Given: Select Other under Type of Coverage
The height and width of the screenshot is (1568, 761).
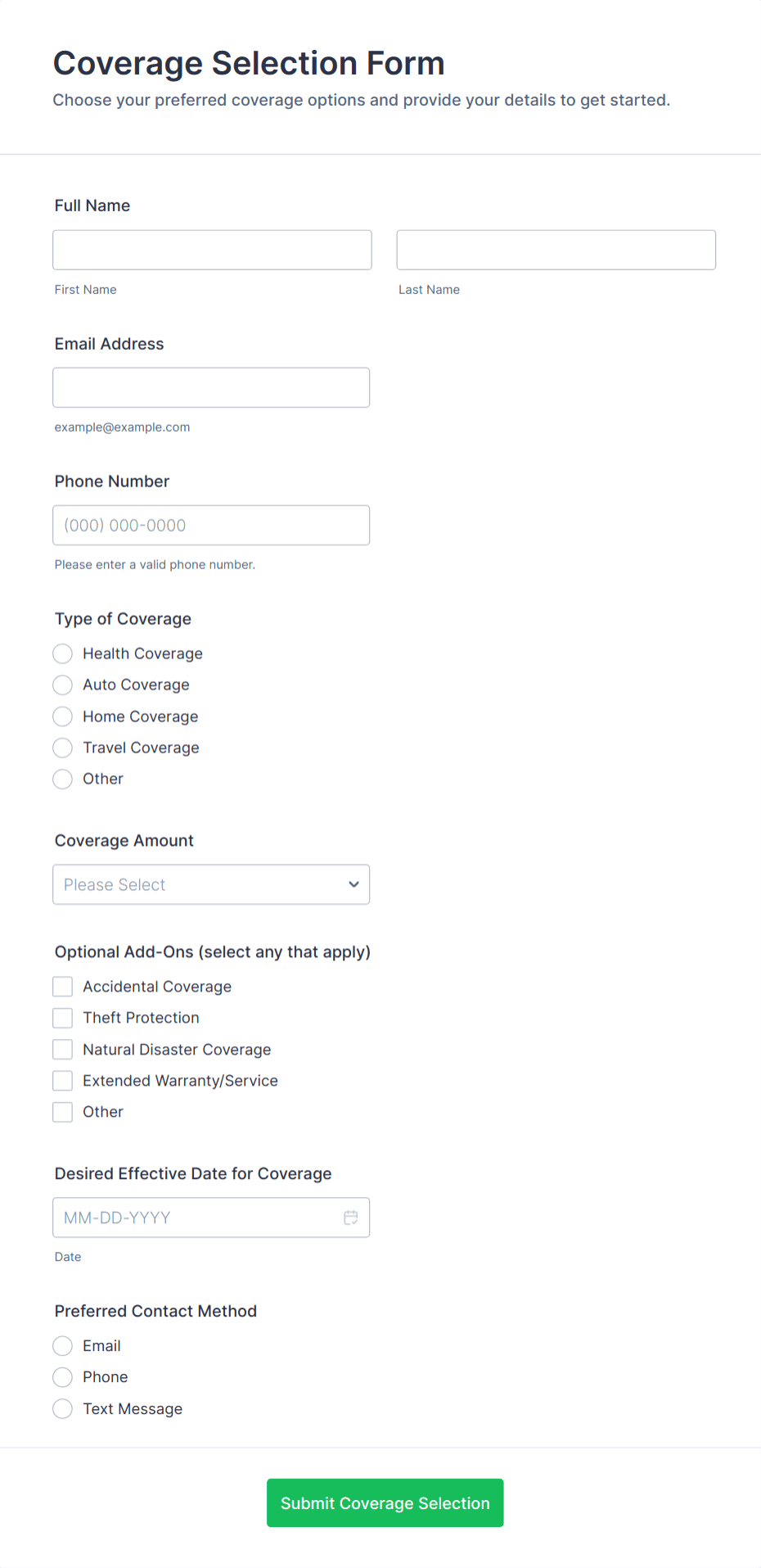Looking at the screenshot, I should click(x=62, y=779).
